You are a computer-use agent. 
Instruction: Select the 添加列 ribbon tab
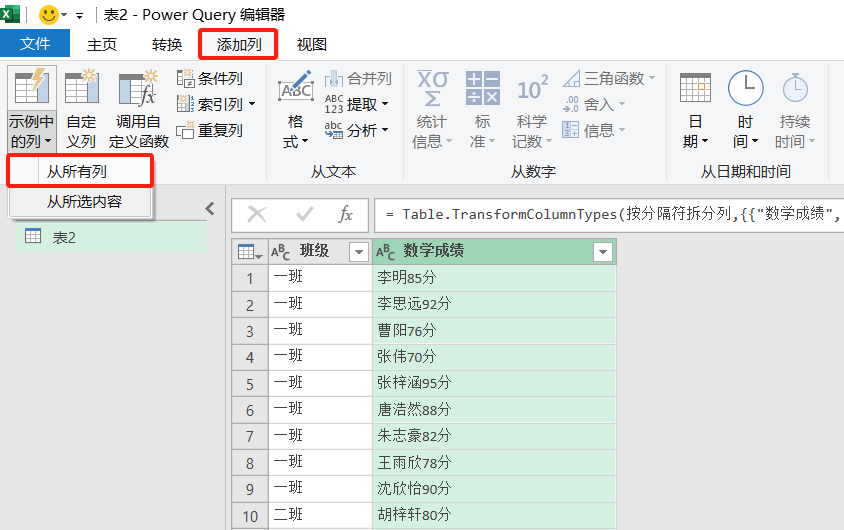tap(238, 44)
